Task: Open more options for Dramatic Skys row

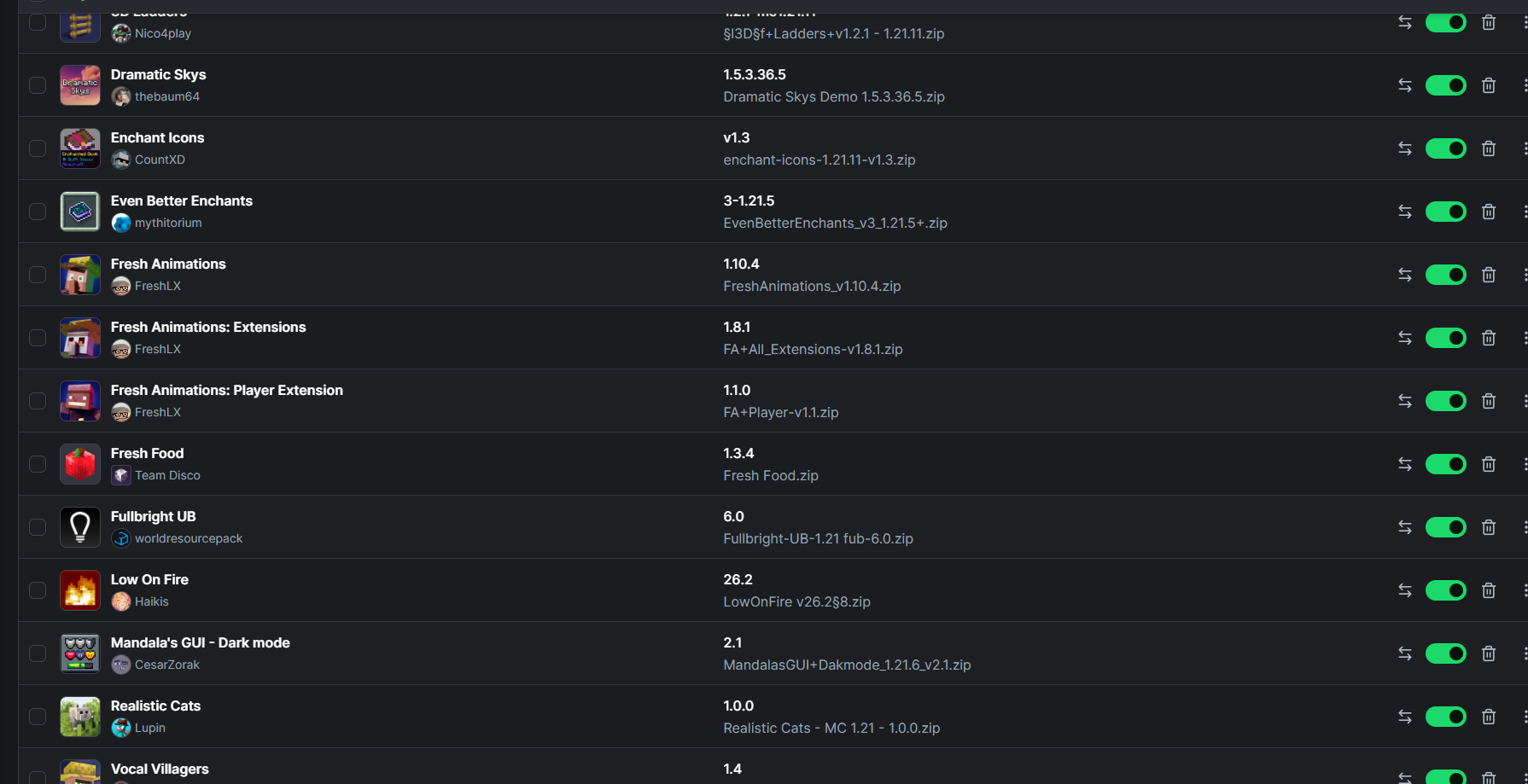Action: coord(1525,85)
